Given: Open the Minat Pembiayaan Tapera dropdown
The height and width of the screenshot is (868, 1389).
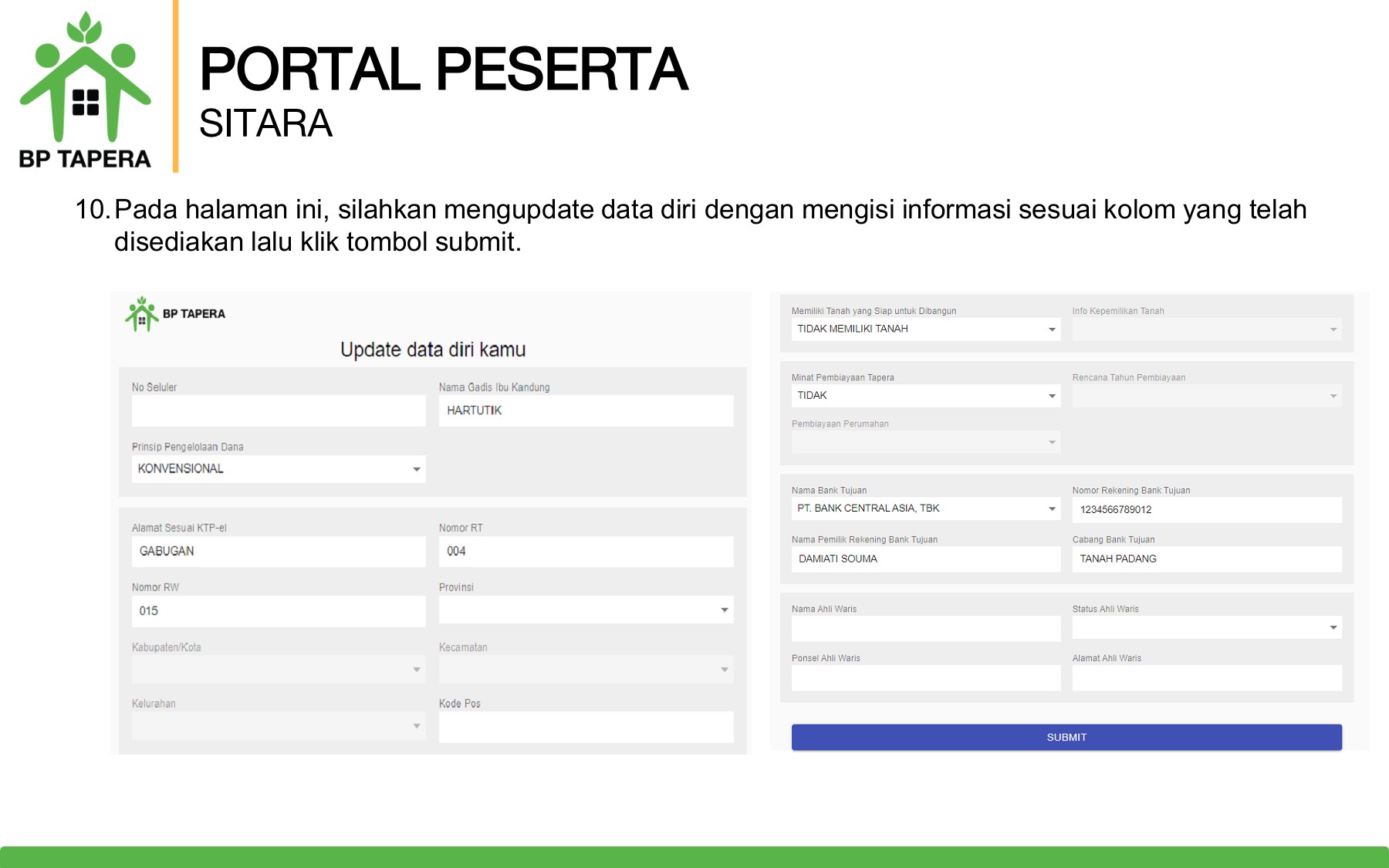Looking at the screenshot, I should 1053,396.
